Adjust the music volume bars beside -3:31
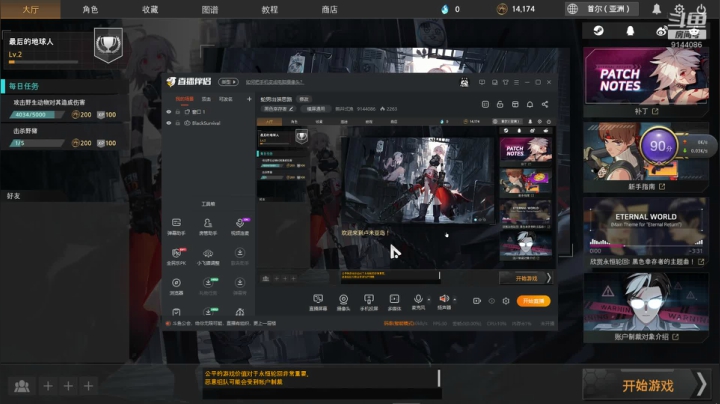The image size is (720, 404). tap(698, 242)
